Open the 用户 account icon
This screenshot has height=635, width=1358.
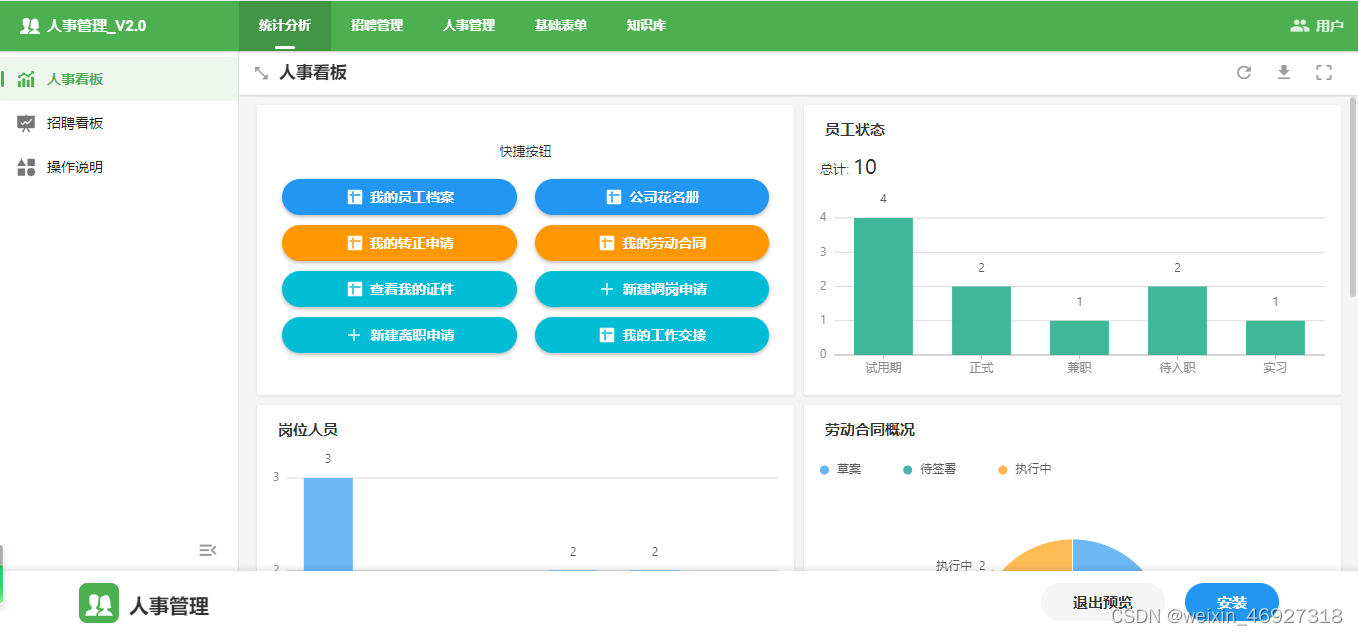[x=1299, y=26]
